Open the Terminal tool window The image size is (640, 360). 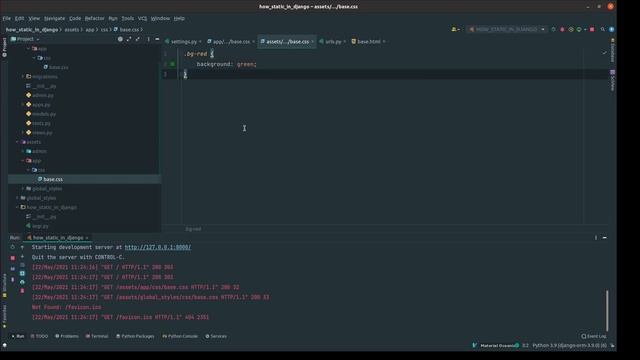tap(97, 336)
